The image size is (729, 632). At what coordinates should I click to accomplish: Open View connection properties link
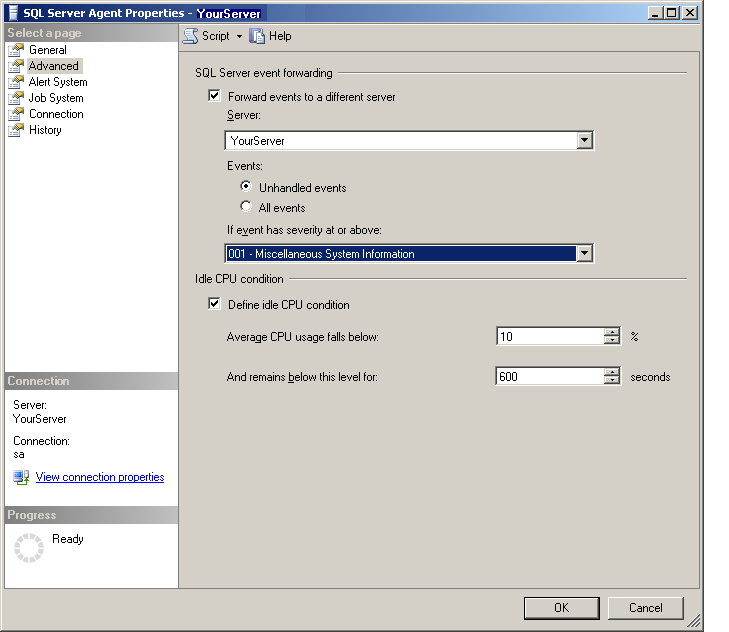[x=100, y=477]
